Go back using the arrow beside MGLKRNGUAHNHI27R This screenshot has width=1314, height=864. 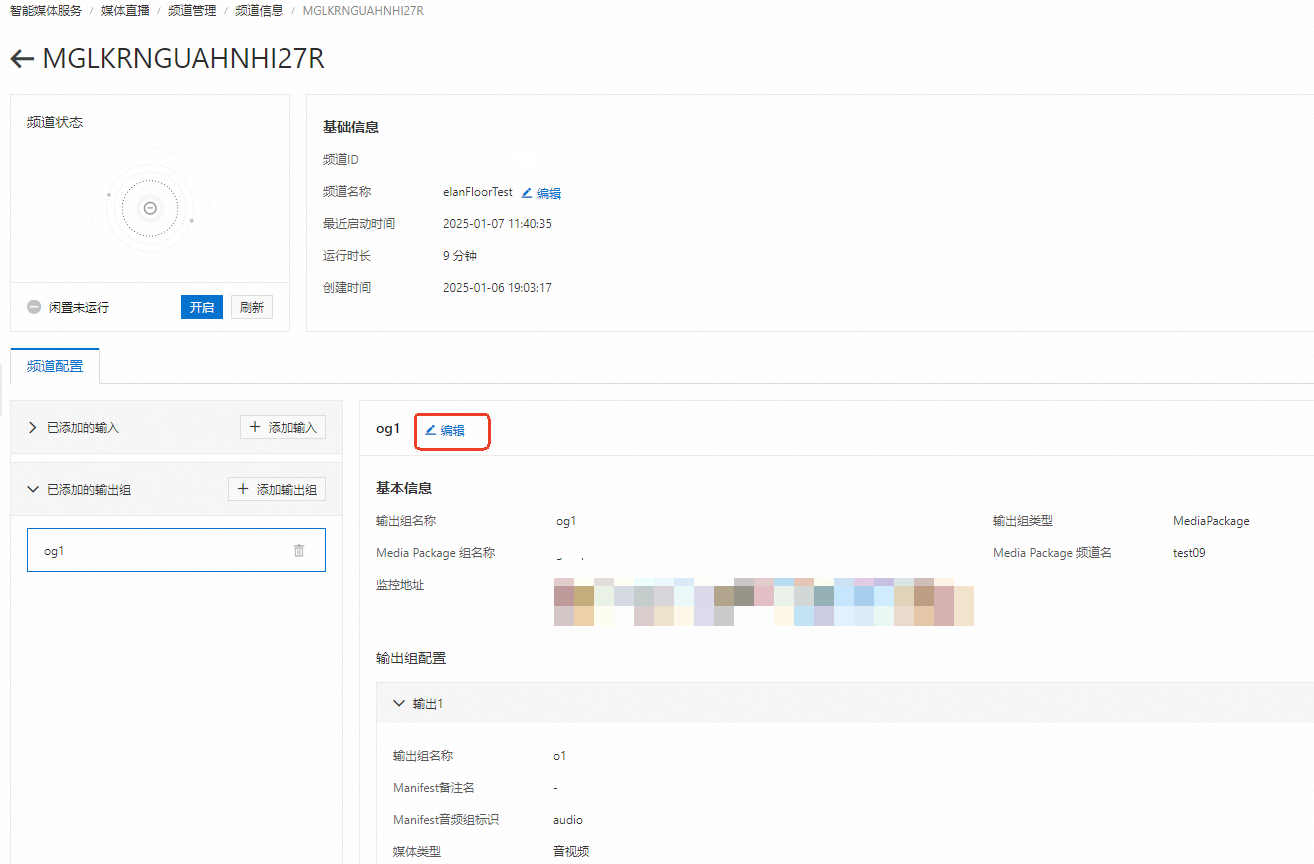tap(22, 59)
